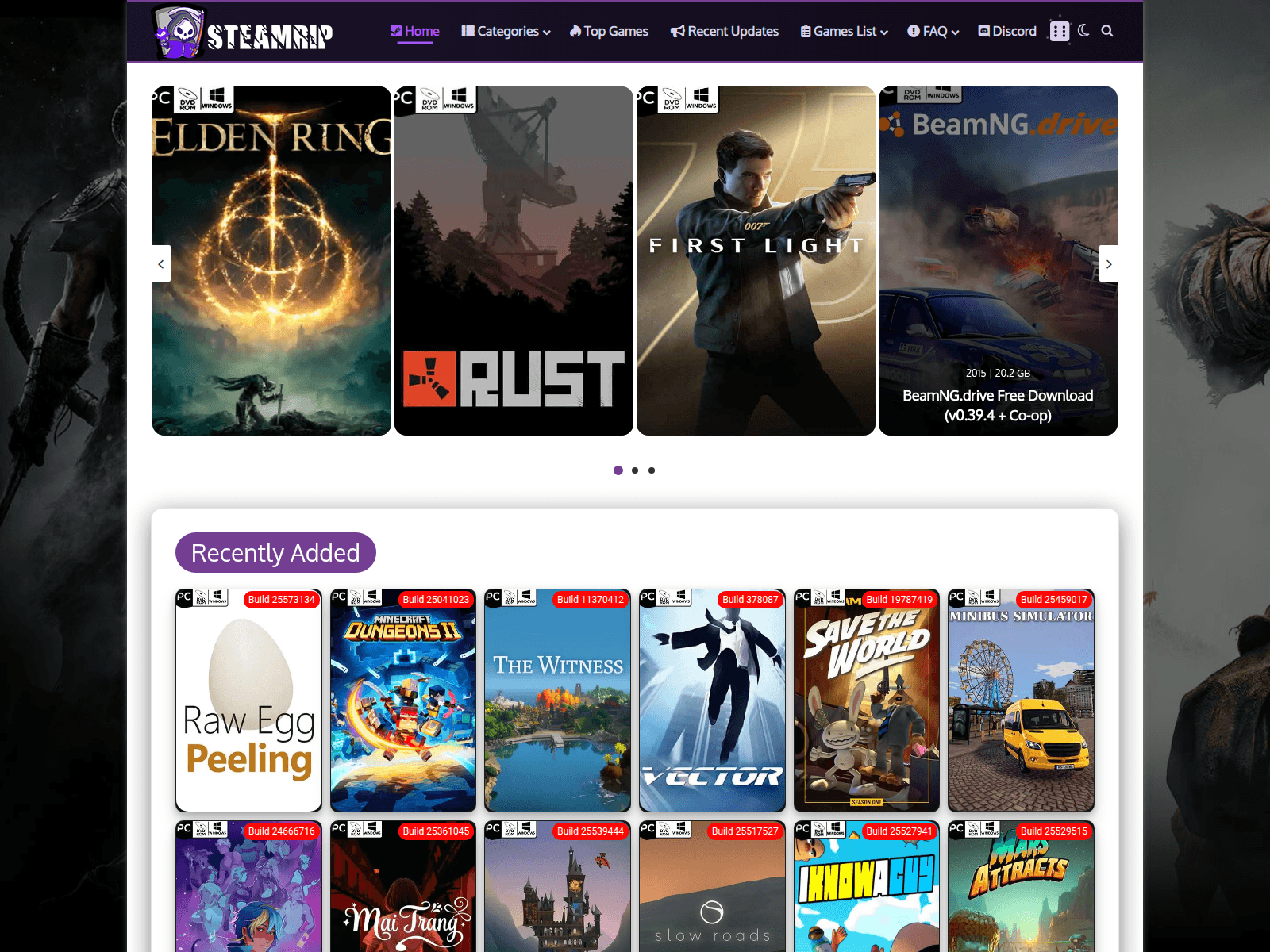Screen dimensions: 1270x952
Task: Show next slide with right arrow
Action: click(x=1109, y=264)
